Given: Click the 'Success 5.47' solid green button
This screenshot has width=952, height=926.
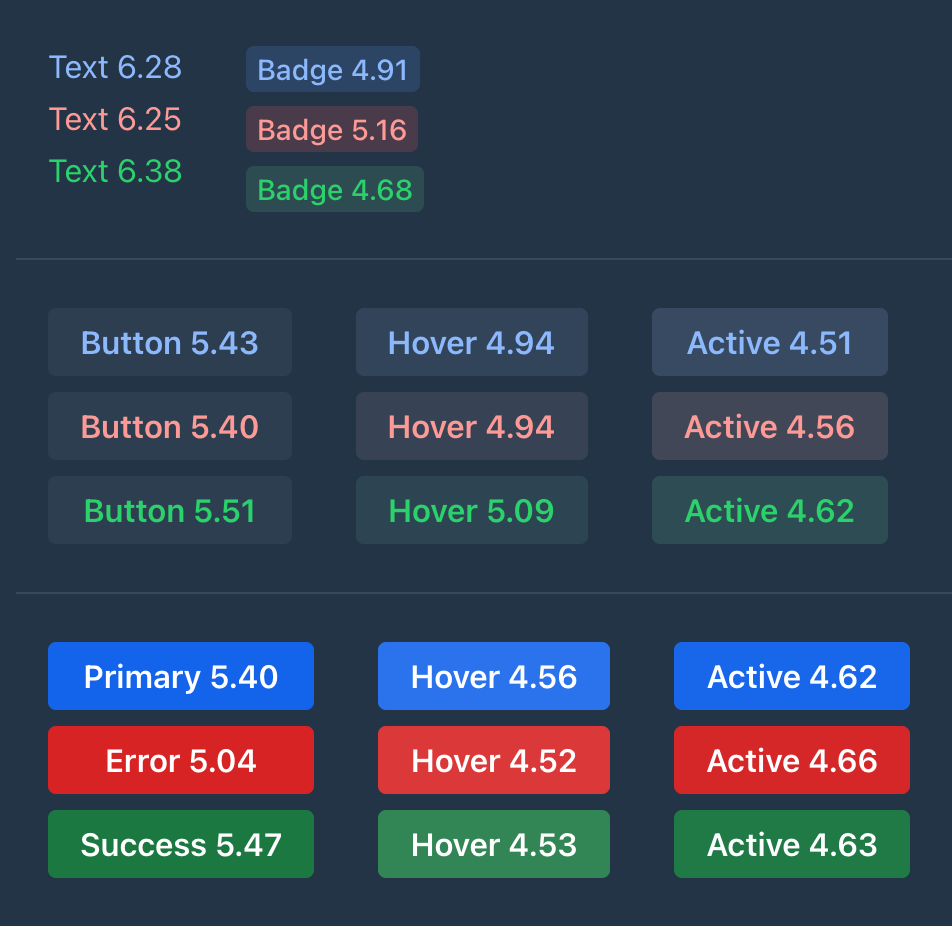Looking at the screenshot, I should click(180, 844).
